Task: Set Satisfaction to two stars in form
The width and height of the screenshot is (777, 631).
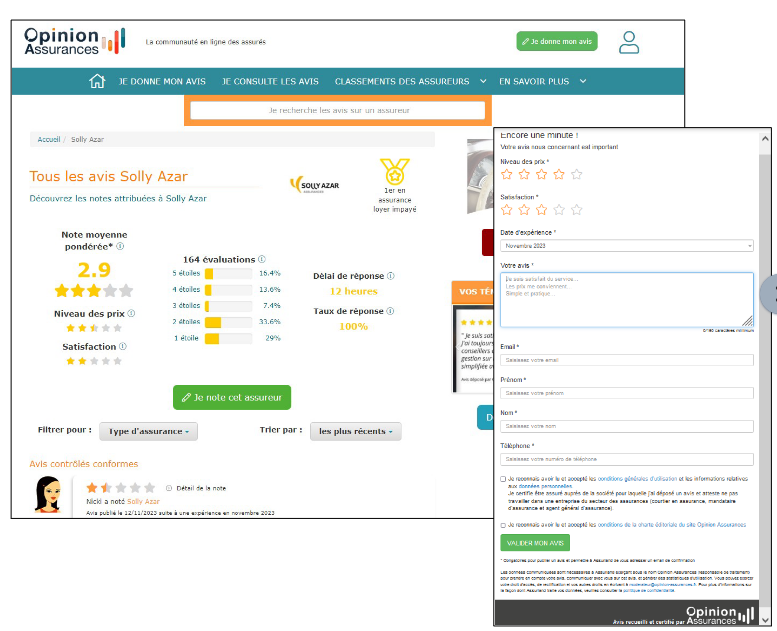Action: point(524,210)
